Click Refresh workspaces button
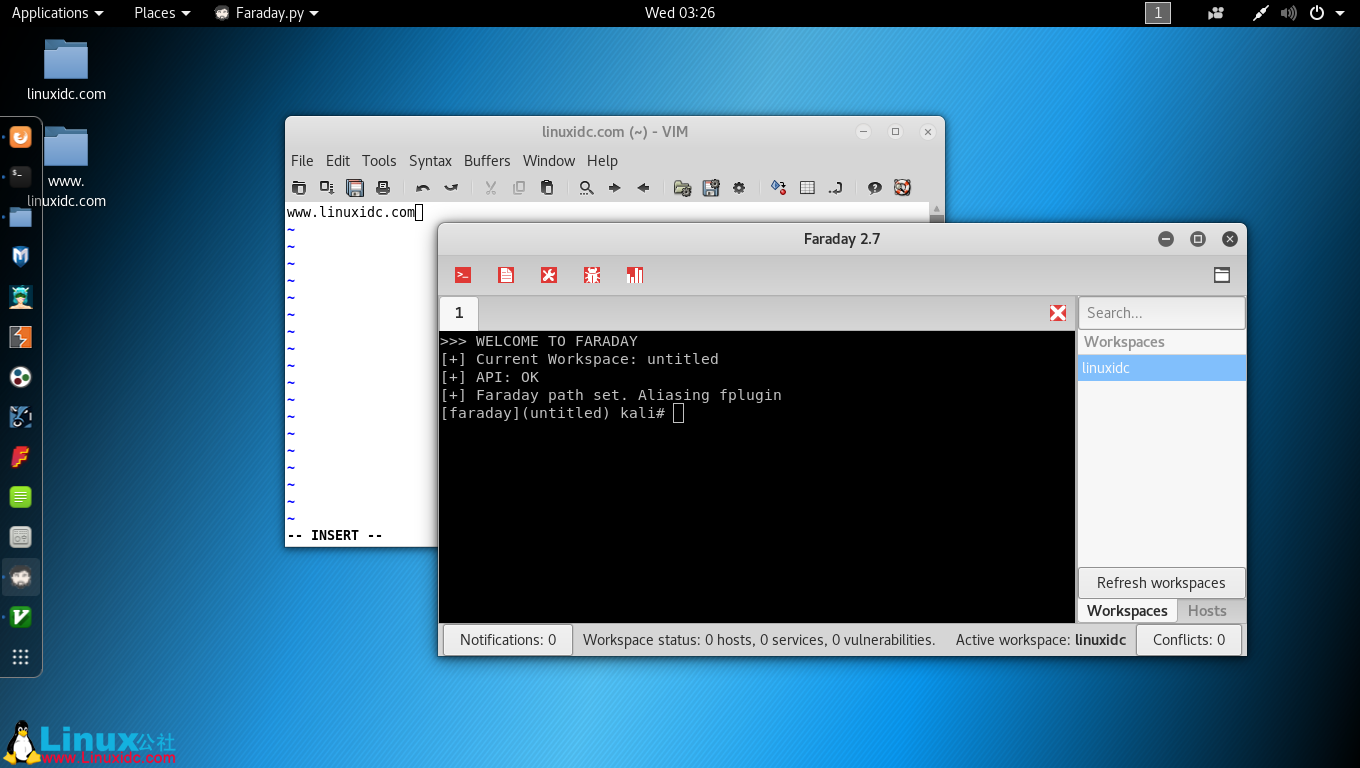 pos(1161,583)
